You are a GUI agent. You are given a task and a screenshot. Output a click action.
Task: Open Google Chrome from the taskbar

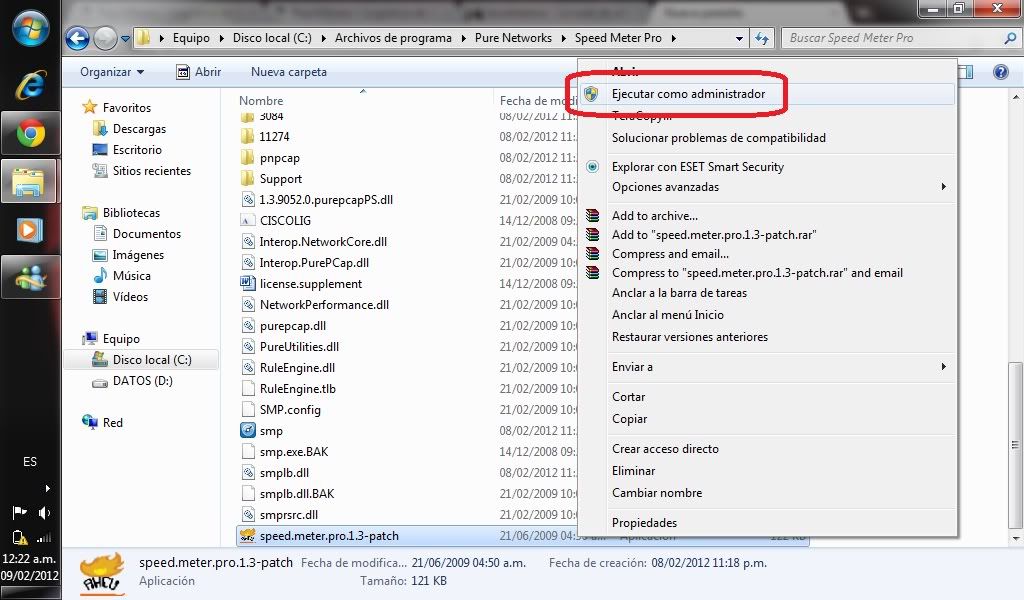click(31, 134)
